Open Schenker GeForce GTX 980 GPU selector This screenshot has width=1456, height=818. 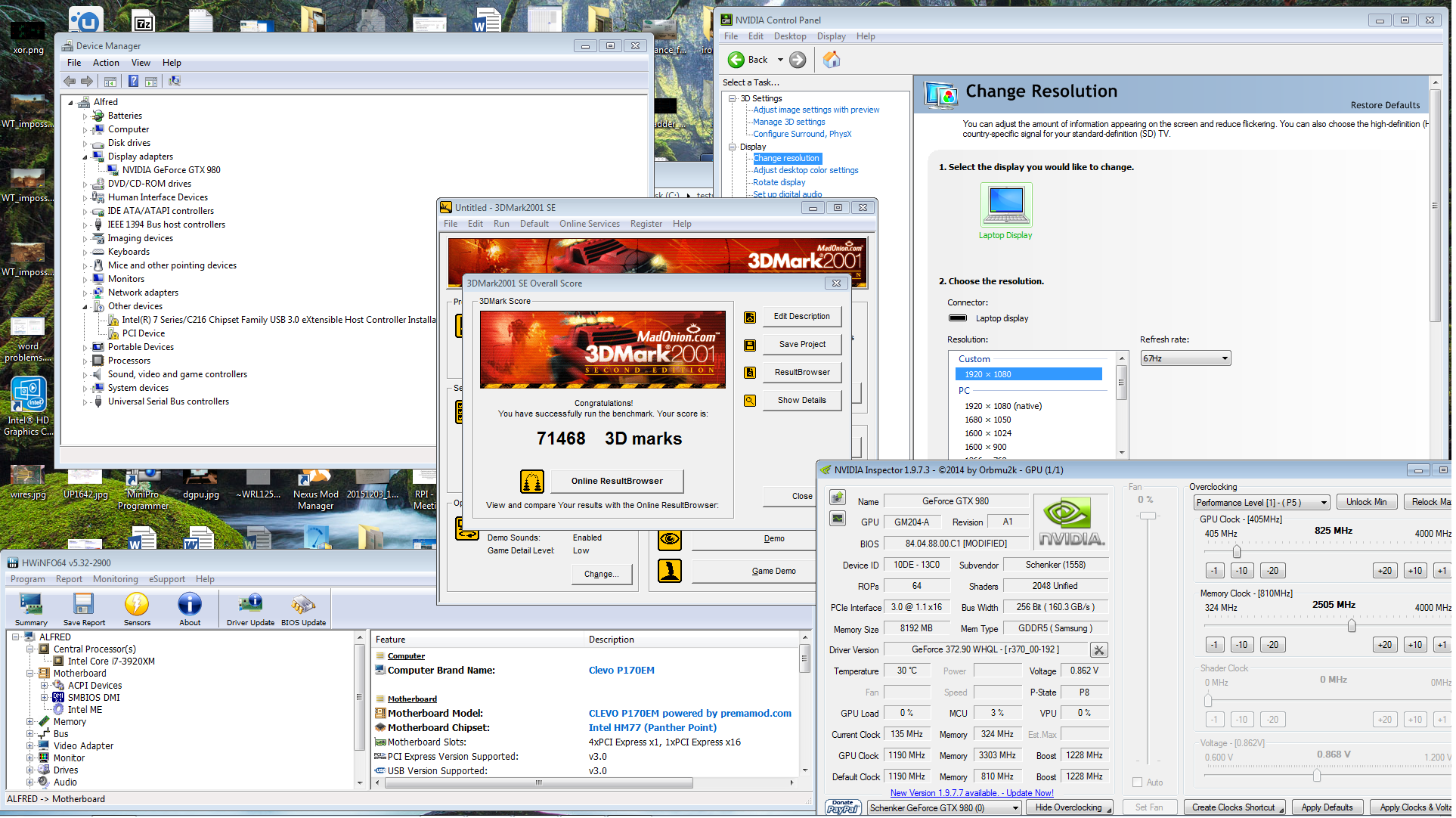click(x=945, y=808)
